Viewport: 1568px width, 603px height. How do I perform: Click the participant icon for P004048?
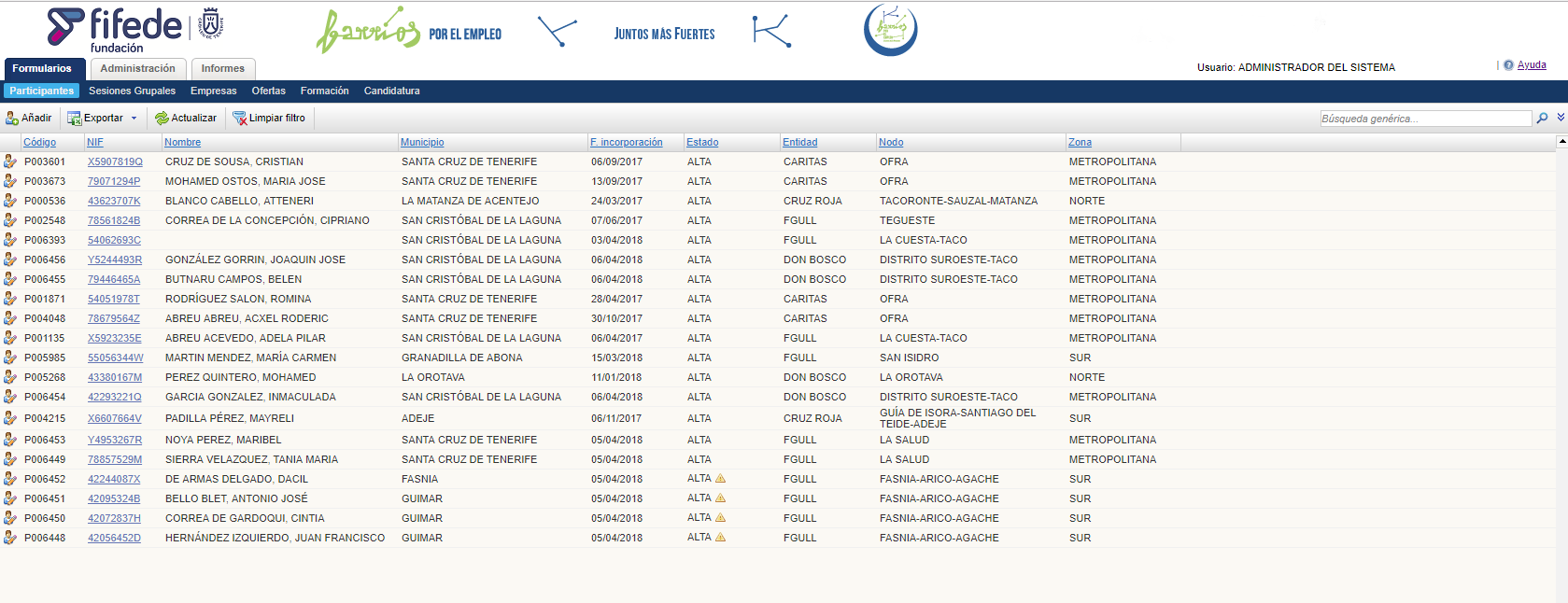pyautogui.click(x=10, y=318)
